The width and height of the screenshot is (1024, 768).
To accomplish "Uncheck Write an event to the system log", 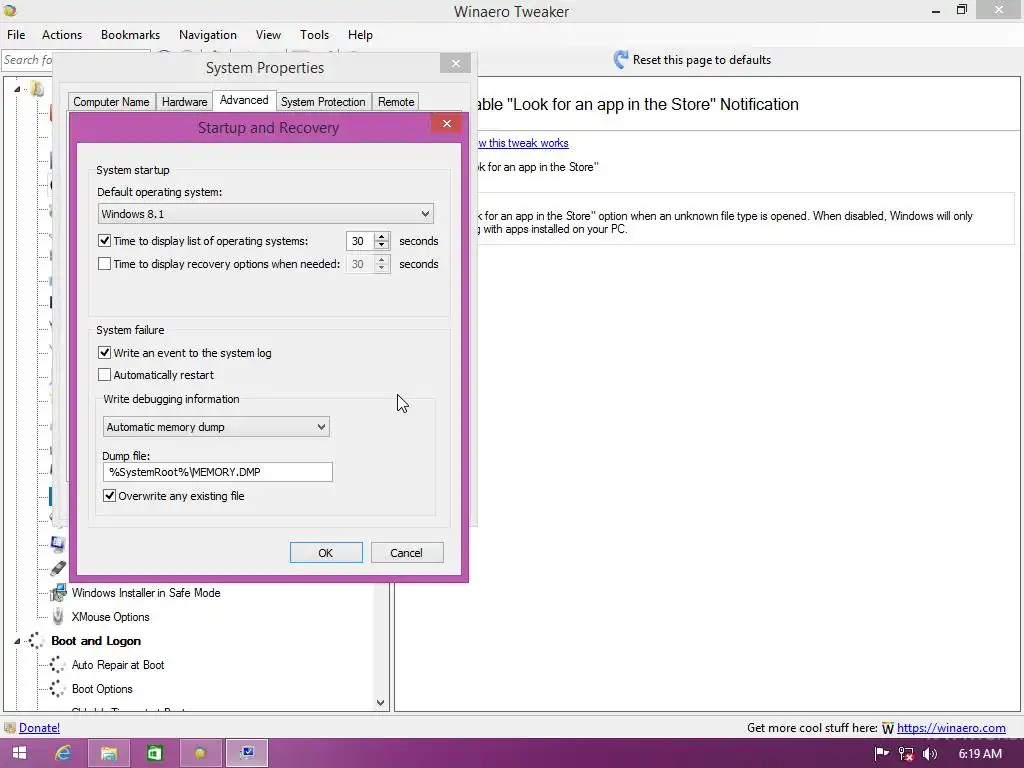I will [x=104, y=353].
